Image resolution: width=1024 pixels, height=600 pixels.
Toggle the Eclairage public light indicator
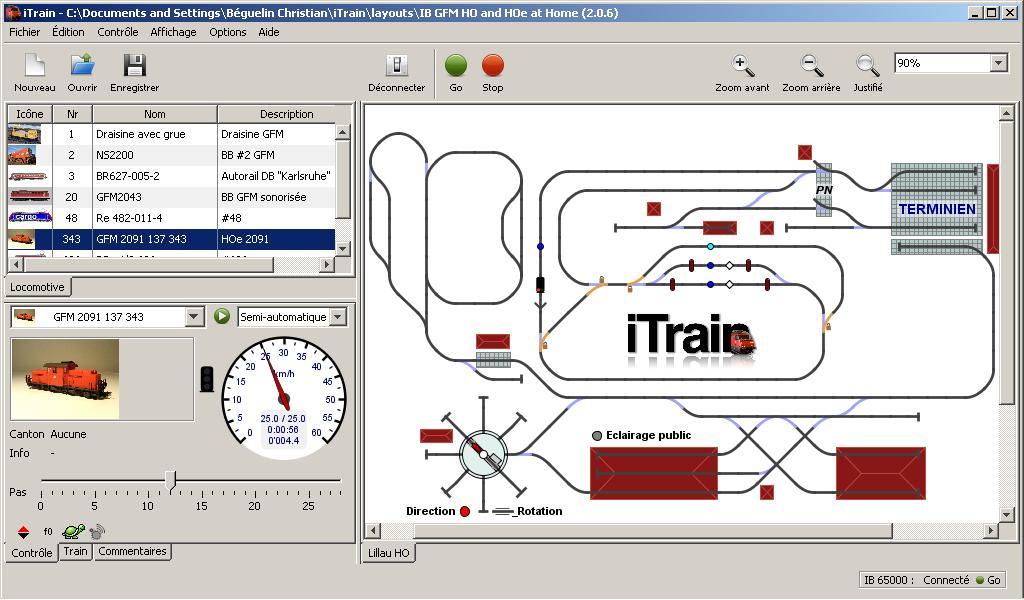click(x=597, y=435)
